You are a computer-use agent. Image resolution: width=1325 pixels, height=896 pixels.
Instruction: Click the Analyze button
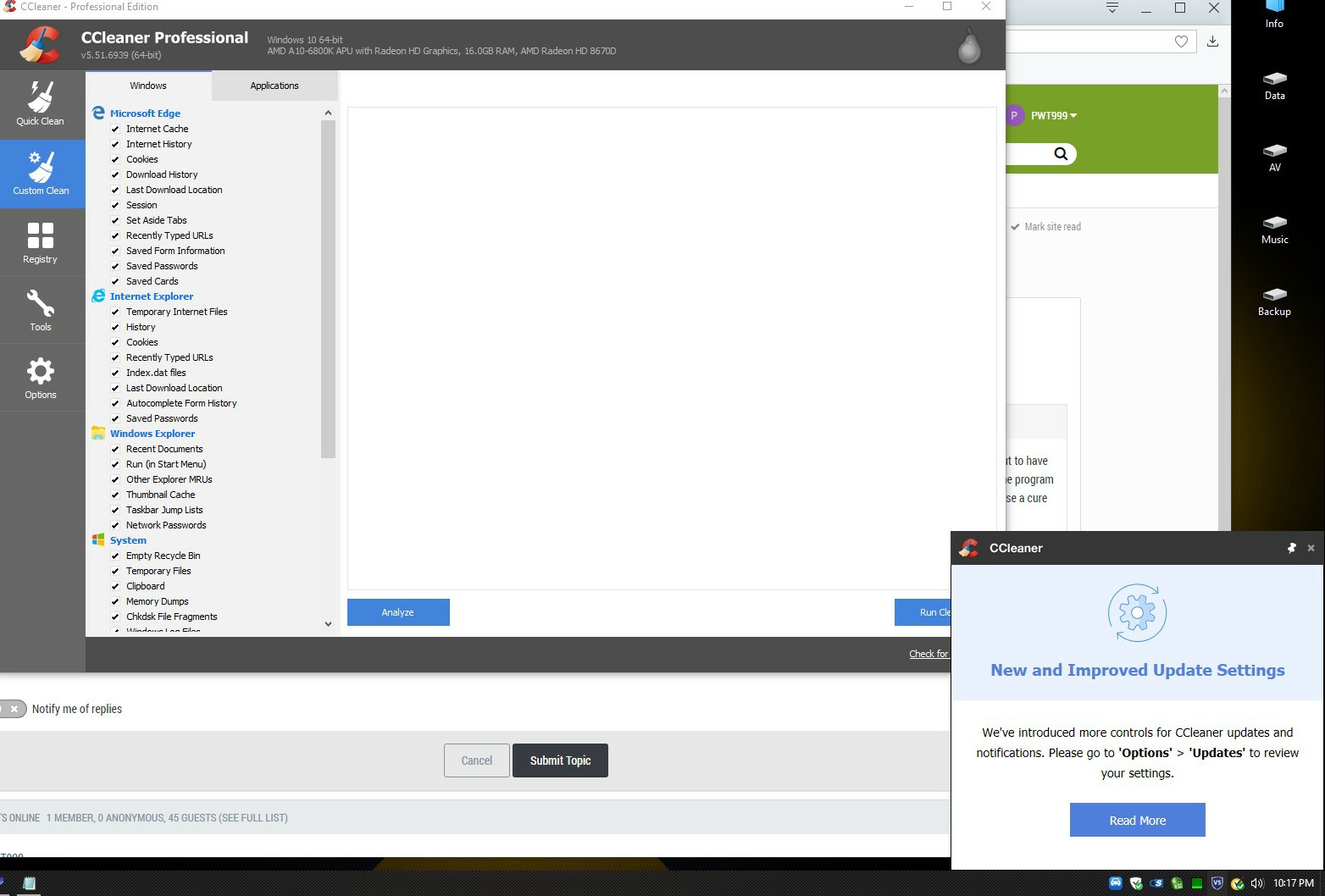[398, 612]
